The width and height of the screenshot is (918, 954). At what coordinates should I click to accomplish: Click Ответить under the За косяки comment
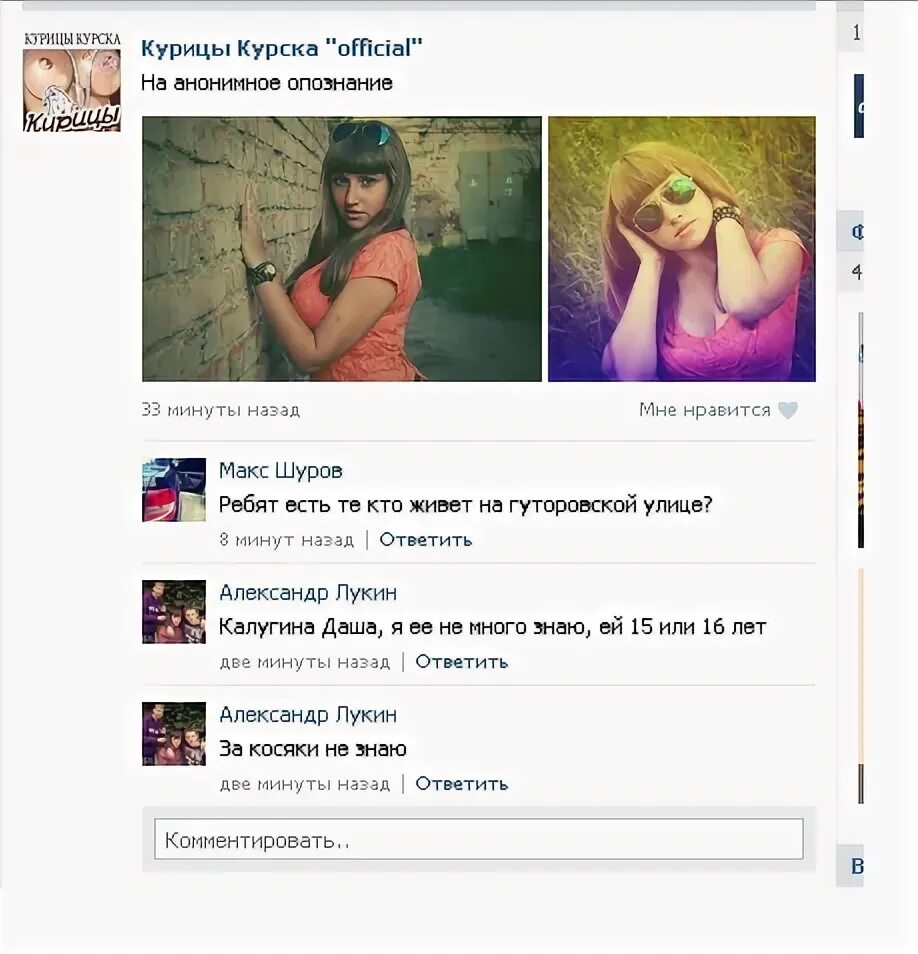(x=462, y=784)
